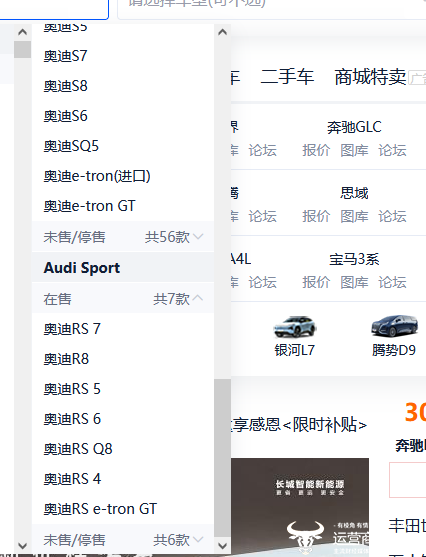Open 图库 under 宝马3系
Image resolution: width=426 pixels, height=557 pixels.
(x=354, y=282)
